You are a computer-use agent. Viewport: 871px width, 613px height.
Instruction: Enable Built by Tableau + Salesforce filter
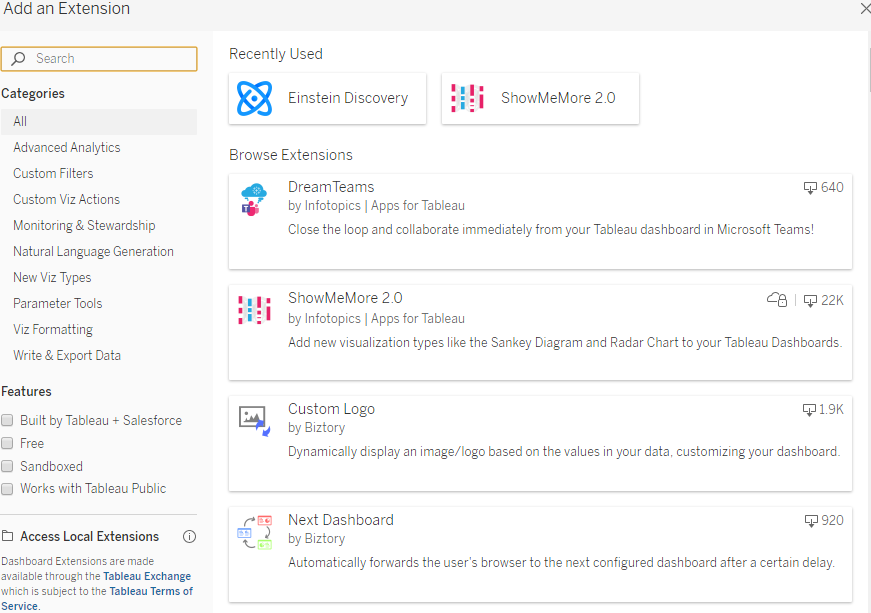pos(7,420)
